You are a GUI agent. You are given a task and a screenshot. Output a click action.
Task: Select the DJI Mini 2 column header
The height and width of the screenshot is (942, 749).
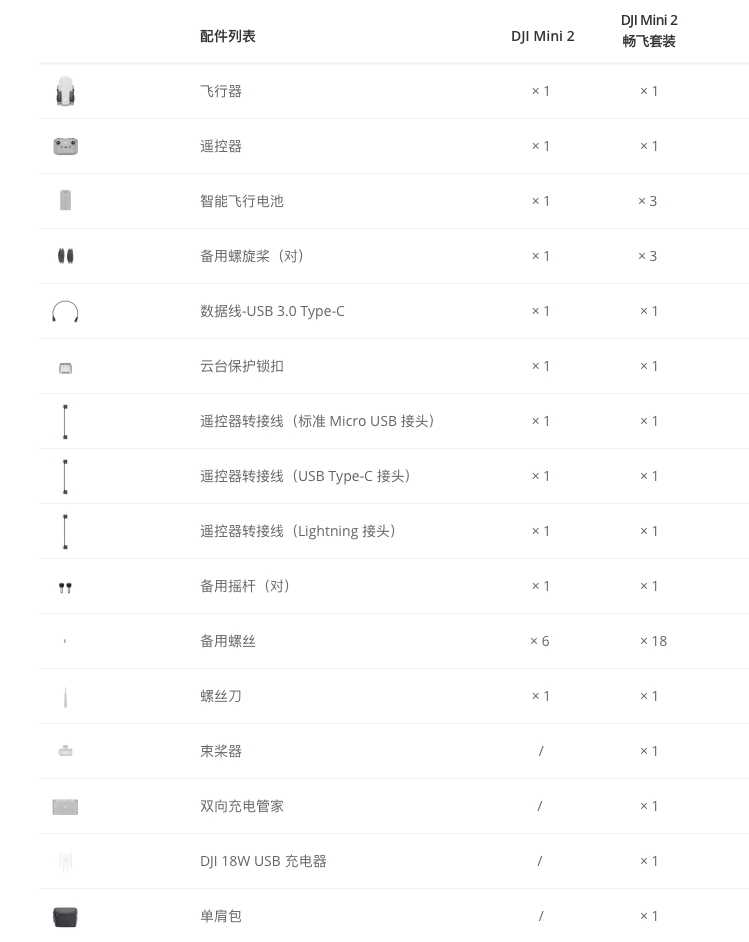pos(542,36)
